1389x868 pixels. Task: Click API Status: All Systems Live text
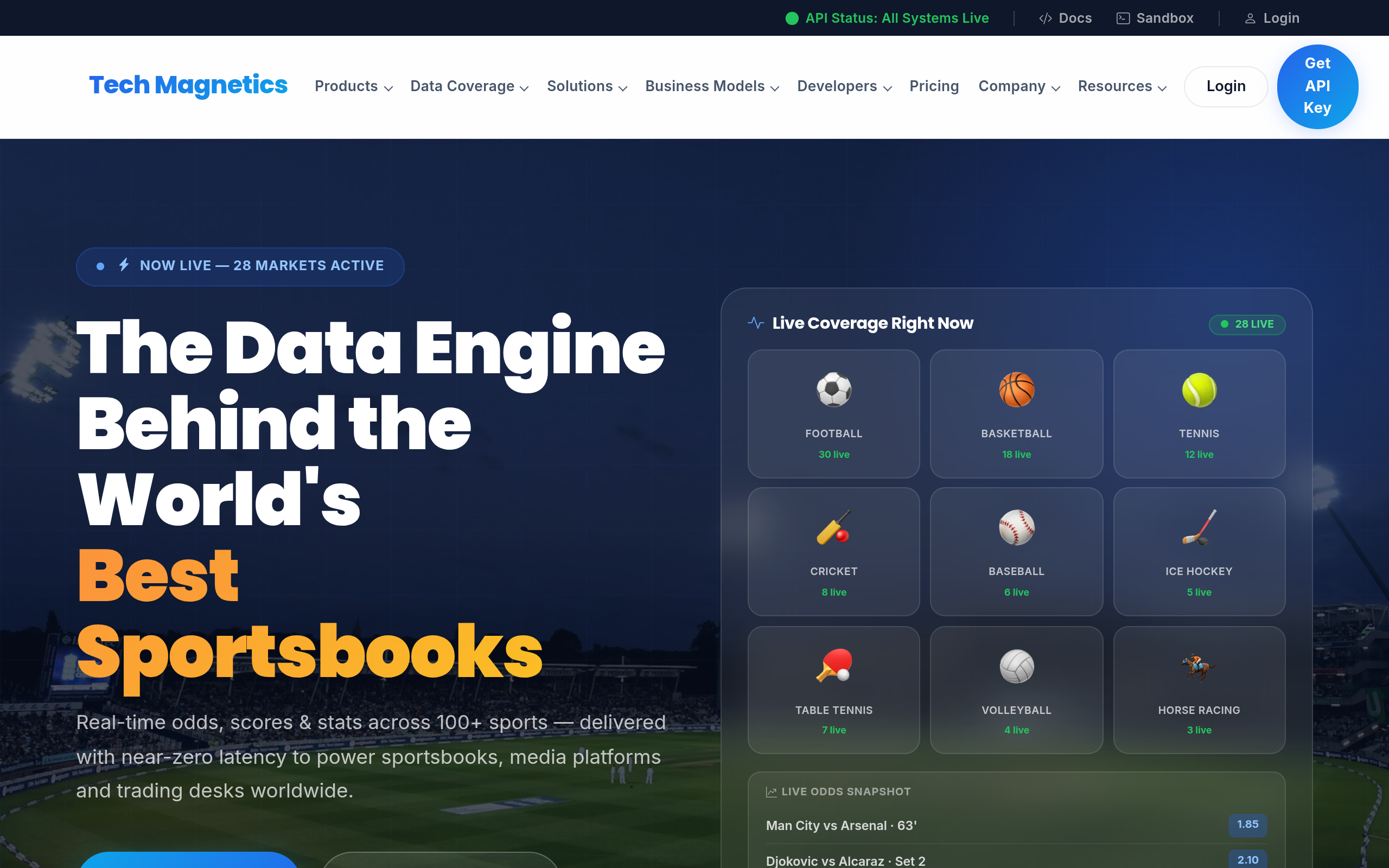point(896,18)
